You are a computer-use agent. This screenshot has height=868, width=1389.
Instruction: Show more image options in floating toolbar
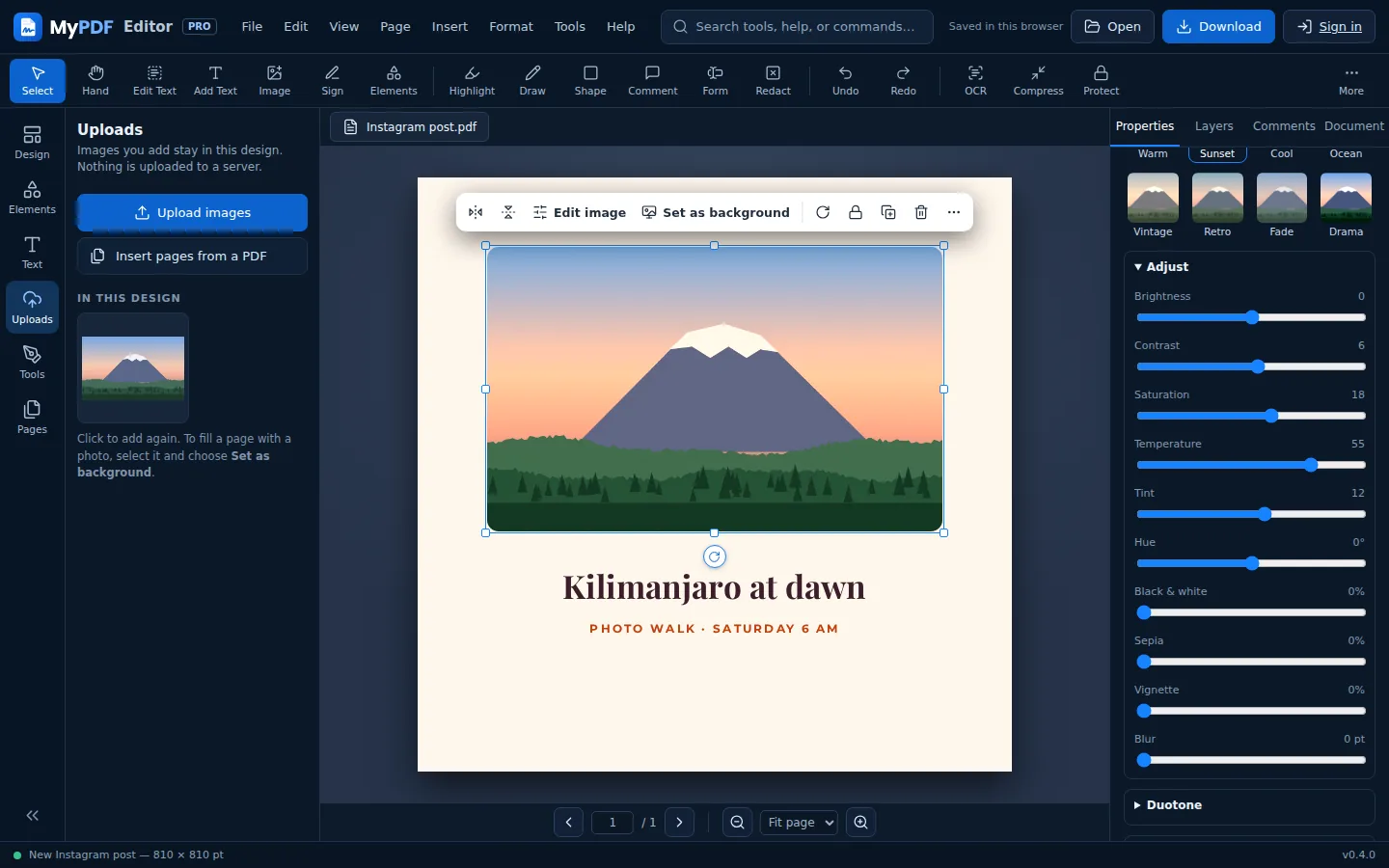click(954, 212)
